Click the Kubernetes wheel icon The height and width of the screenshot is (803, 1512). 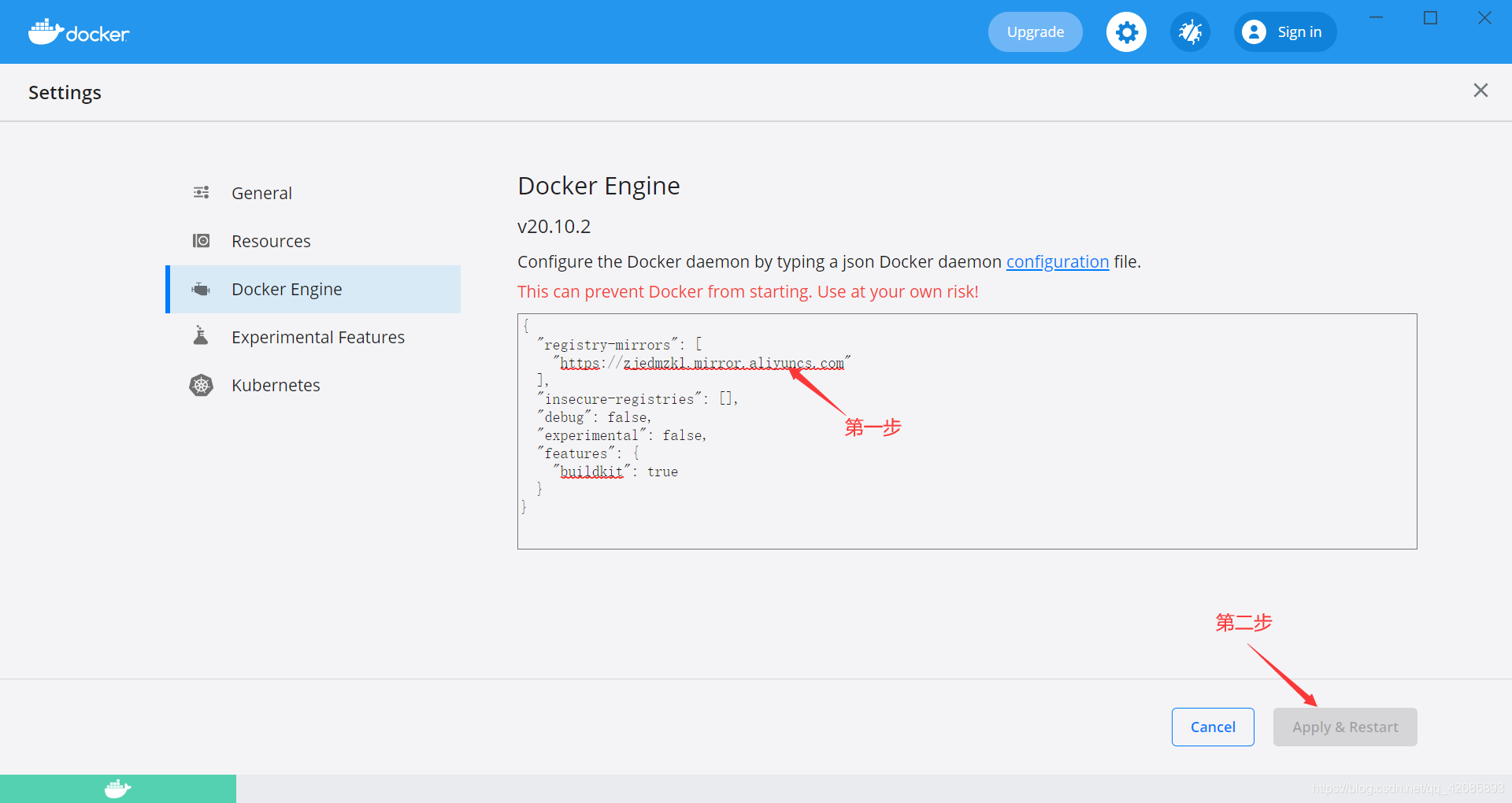point(202,385)
